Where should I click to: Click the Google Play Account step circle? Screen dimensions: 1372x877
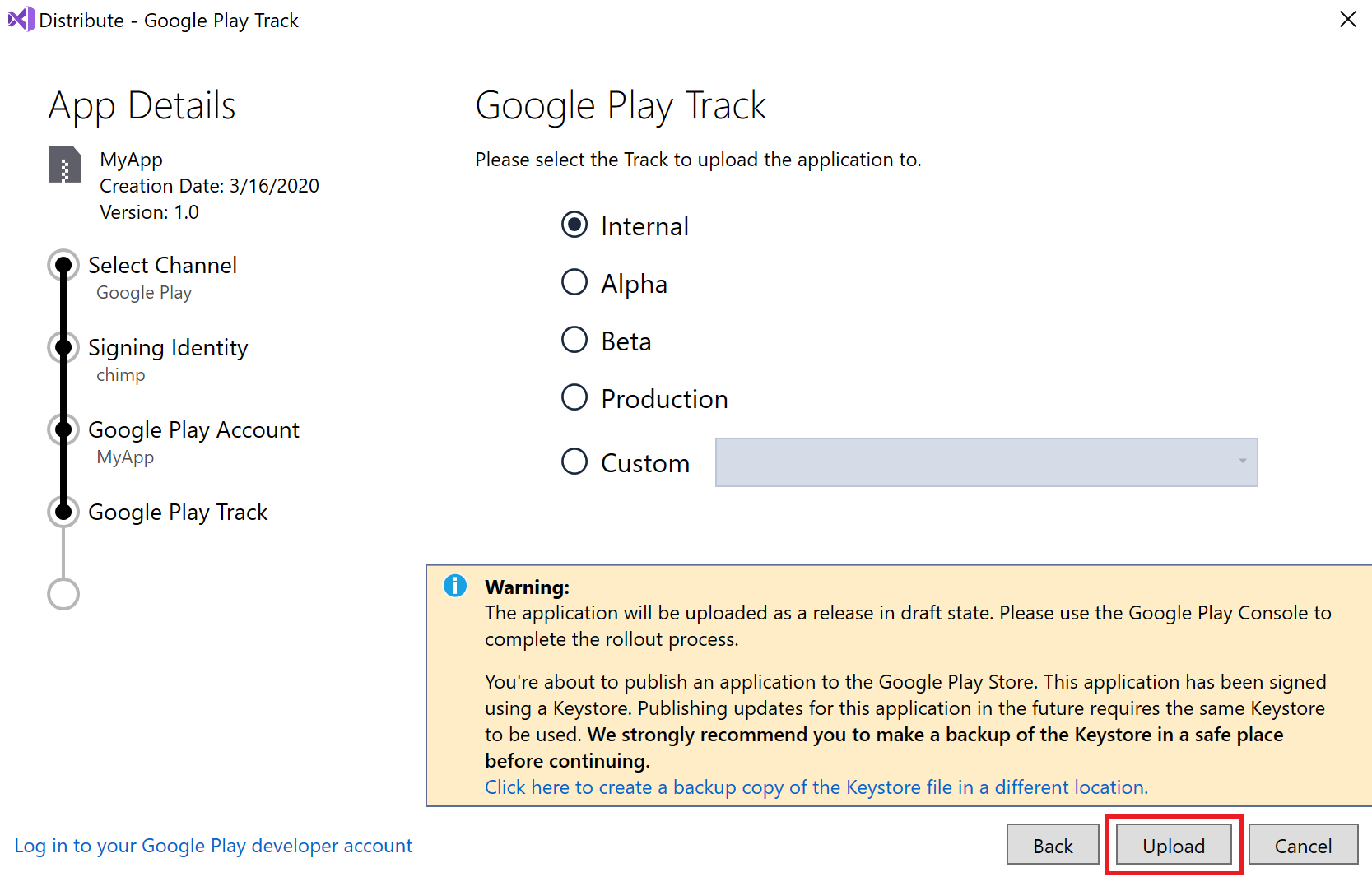coord(63,429)
